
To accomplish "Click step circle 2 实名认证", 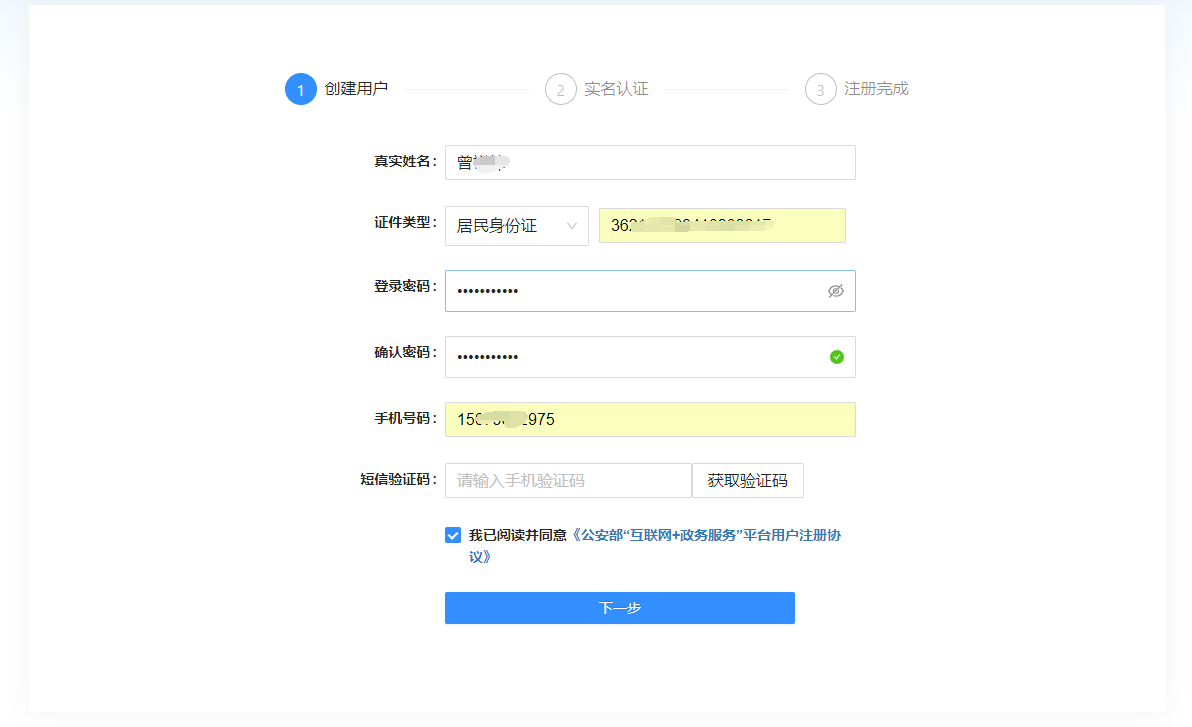I will [x=560, y=89].
